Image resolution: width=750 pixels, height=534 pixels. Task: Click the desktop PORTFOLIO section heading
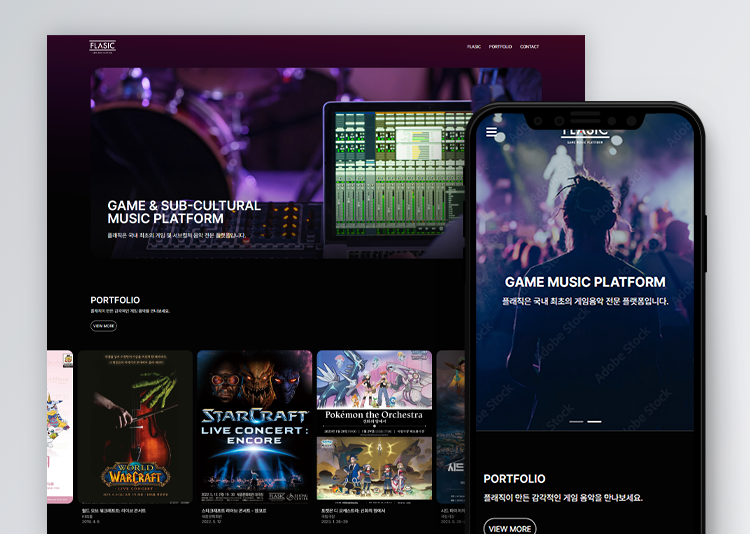click(x=115, y=300)
